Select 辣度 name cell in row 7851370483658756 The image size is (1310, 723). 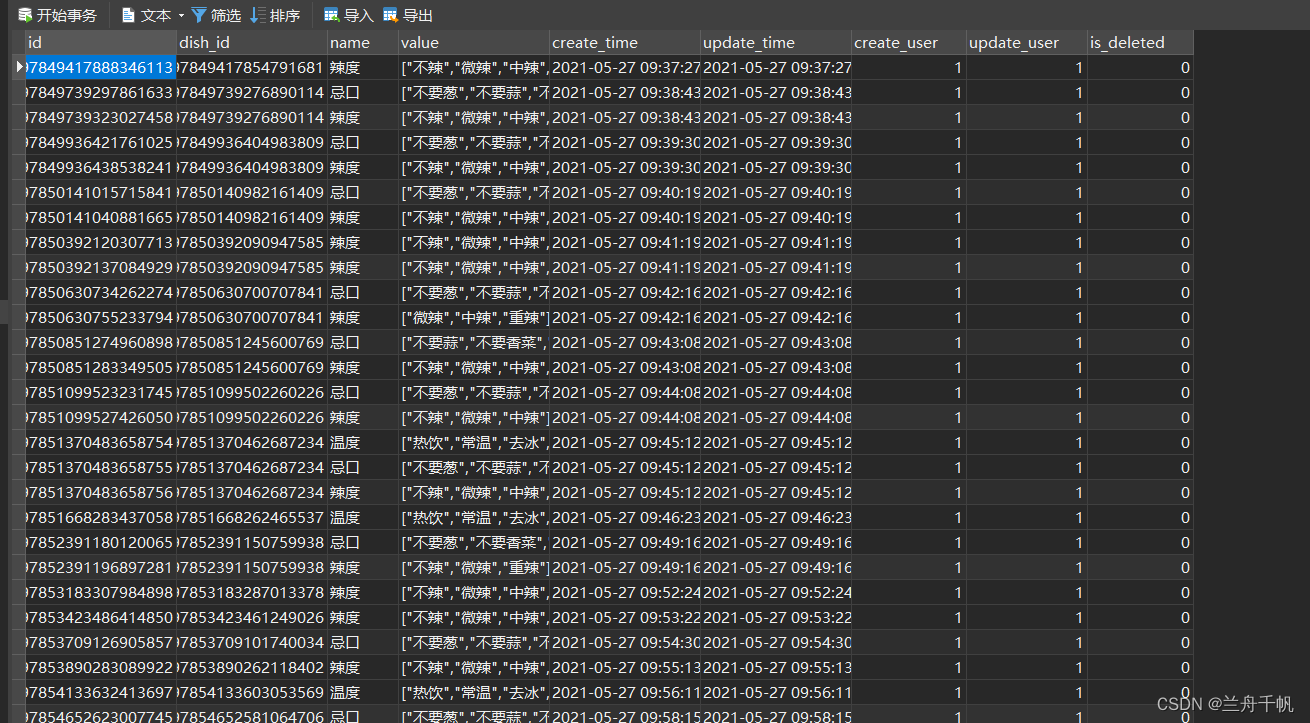point(362,492)
